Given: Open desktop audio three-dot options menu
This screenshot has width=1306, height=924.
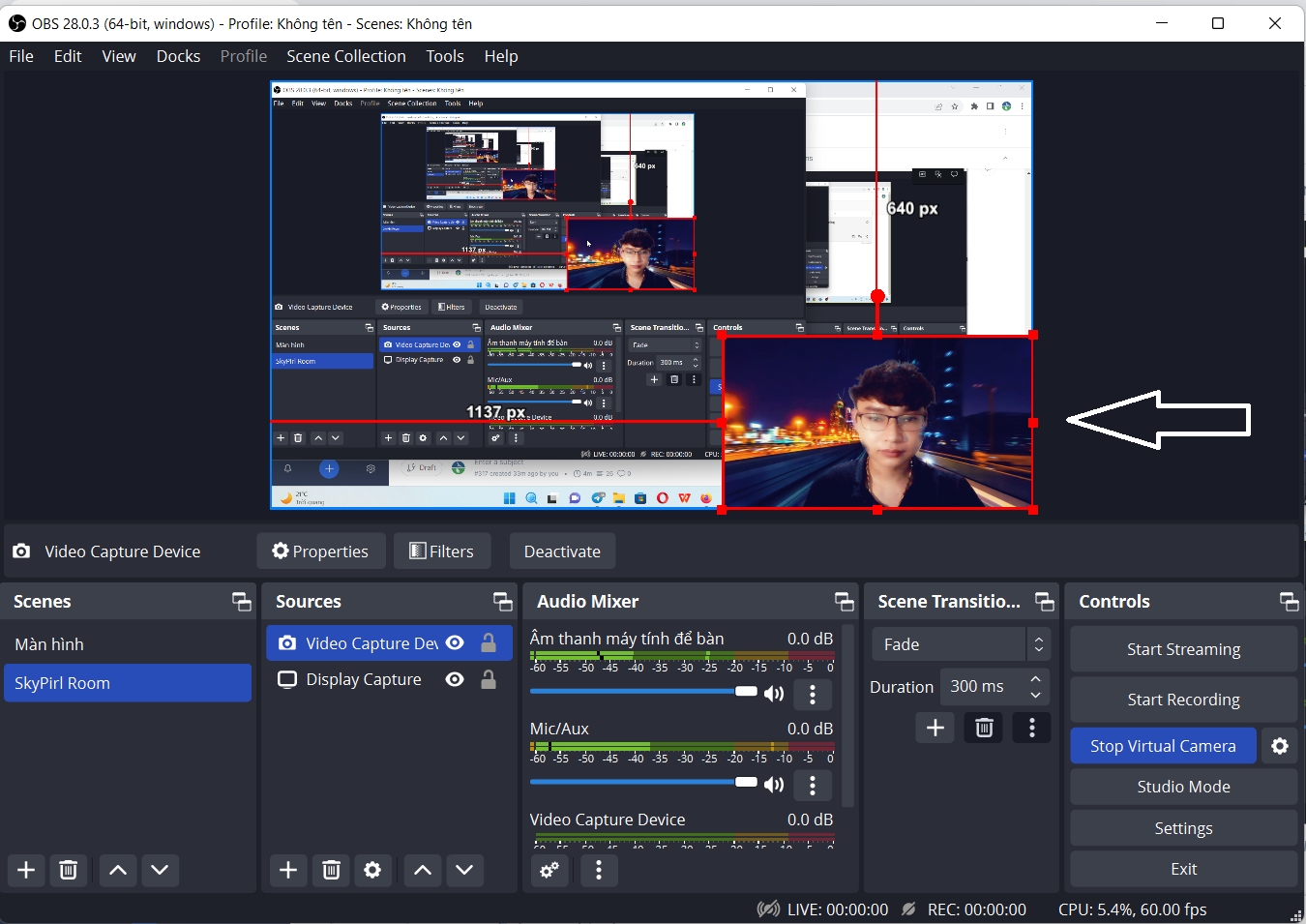Looking at the screenshot, I should [x=813, y=694].
